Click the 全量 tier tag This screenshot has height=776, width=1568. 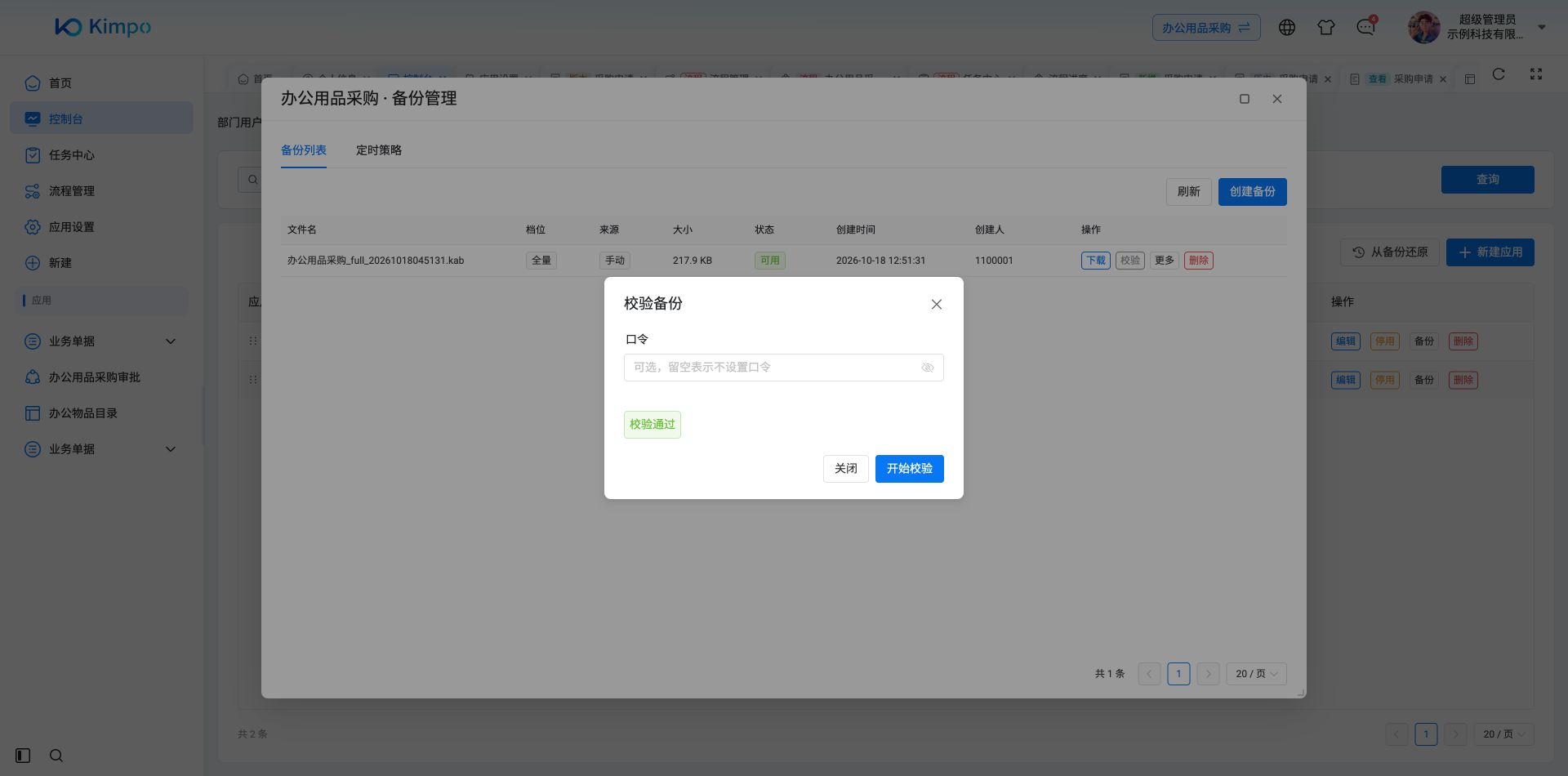(541, 261)
